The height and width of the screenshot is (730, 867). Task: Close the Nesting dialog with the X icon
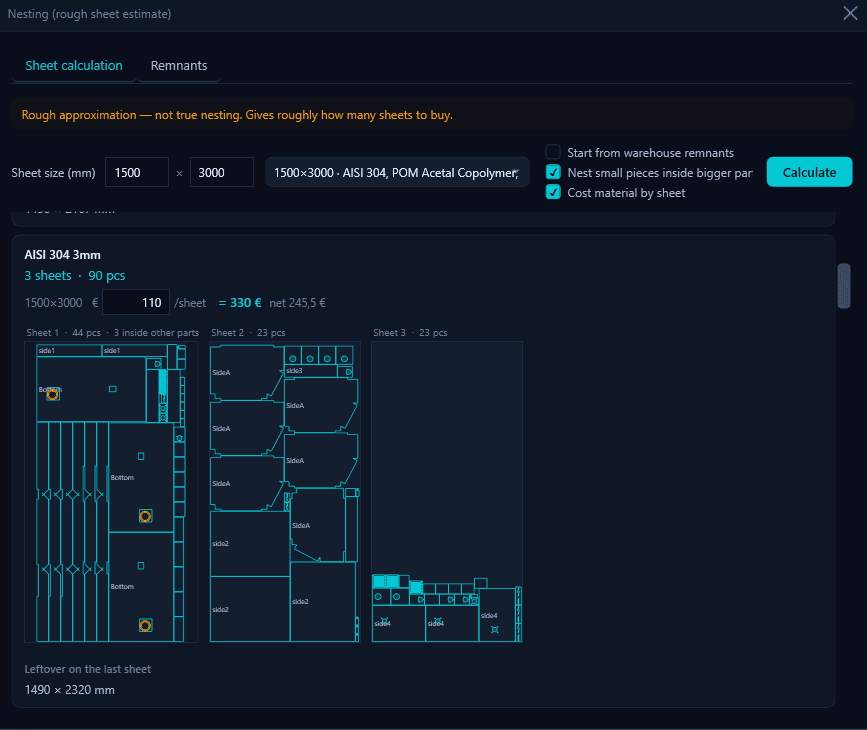[850, 13]
